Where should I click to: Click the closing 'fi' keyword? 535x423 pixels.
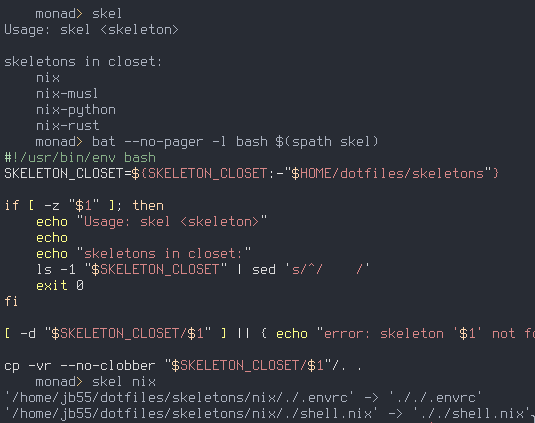point(11,302)
